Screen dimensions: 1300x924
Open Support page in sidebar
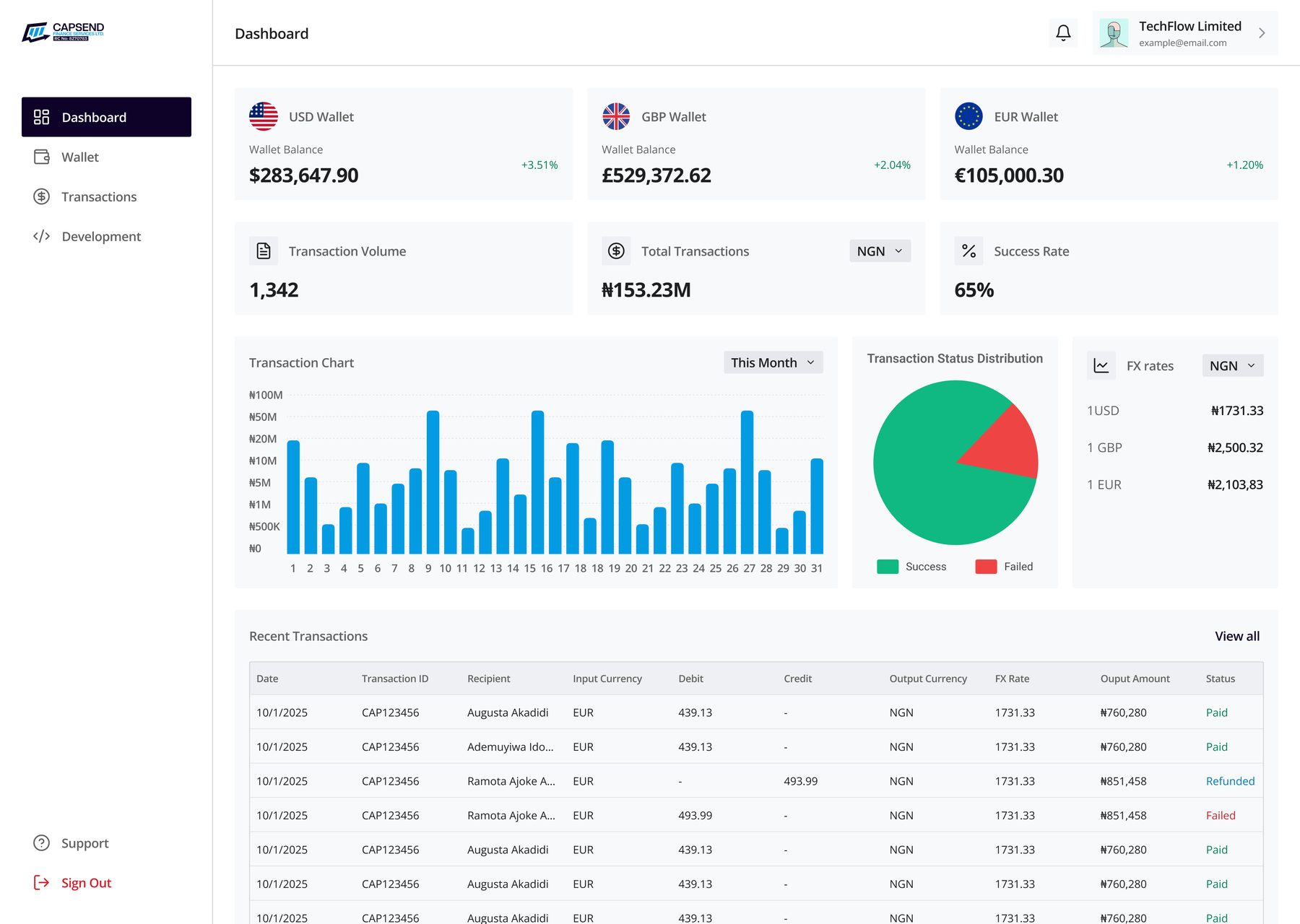point(106,843)
